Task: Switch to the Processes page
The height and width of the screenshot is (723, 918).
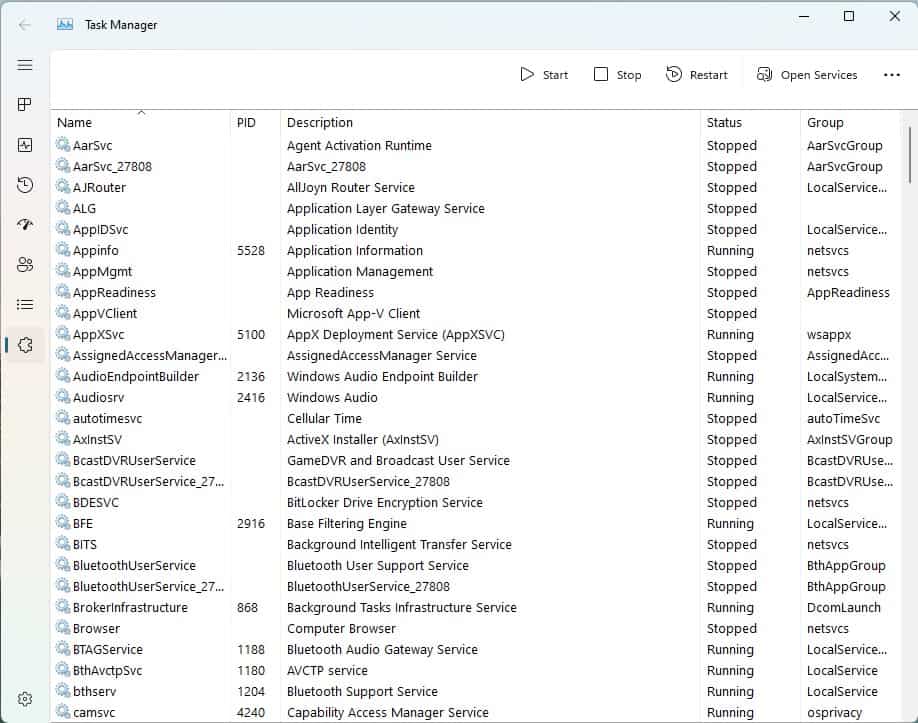Action: click(25, 104)
